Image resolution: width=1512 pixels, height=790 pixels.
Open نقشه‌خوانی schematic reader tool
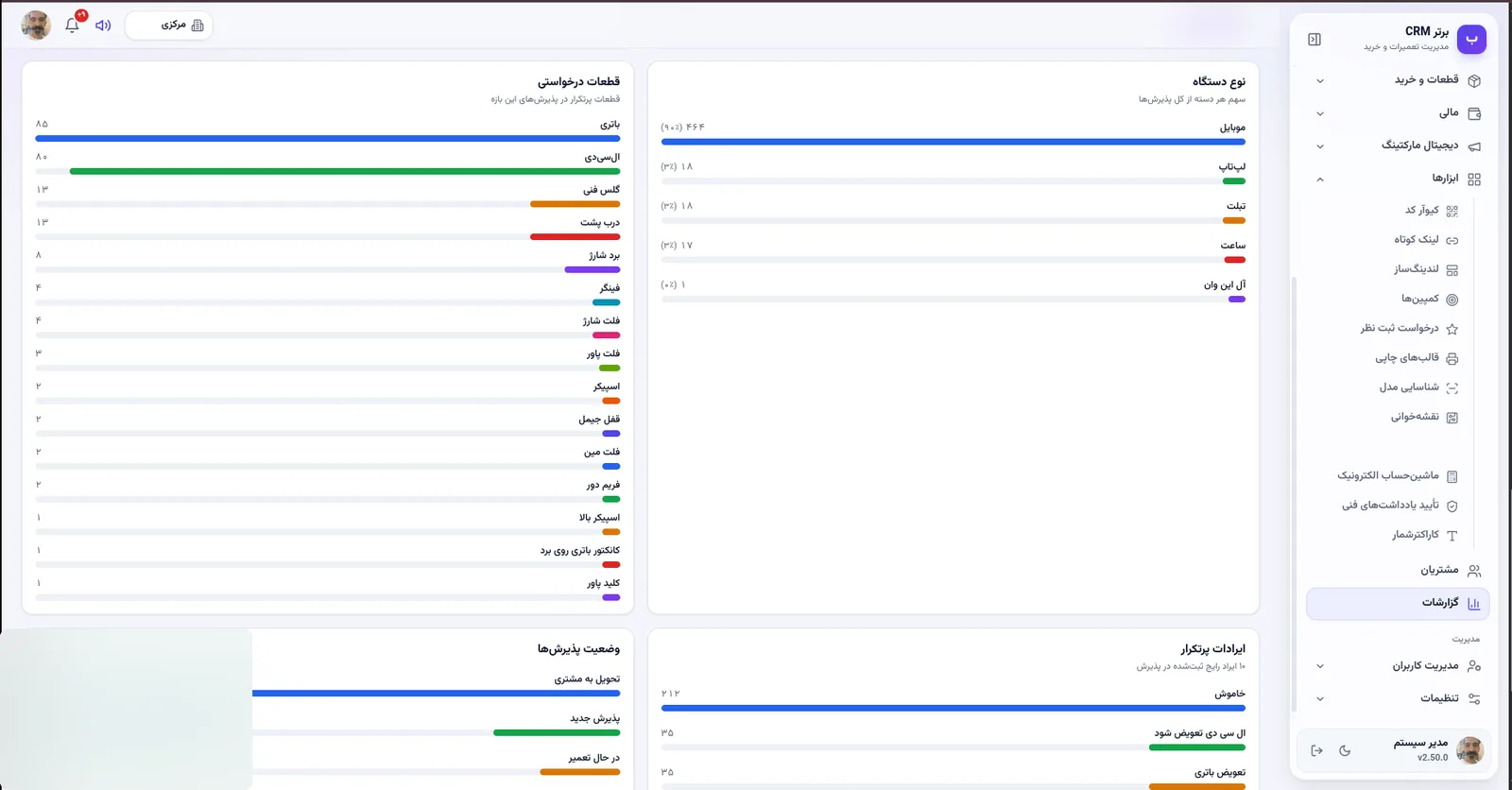tap(1424, 417)
